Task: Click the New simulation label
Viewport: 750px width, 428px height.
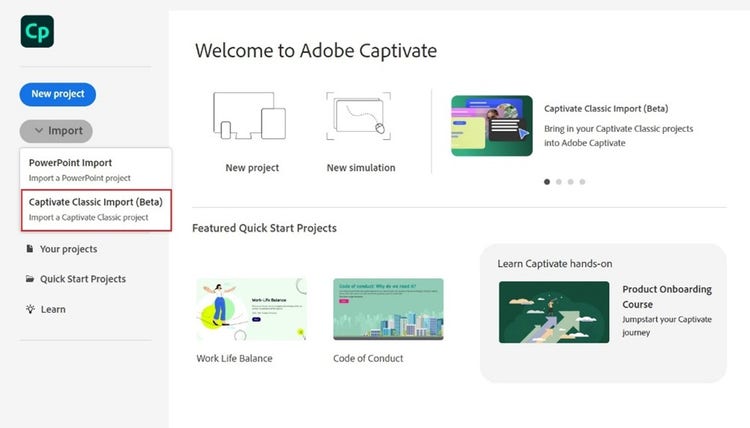Action: click(361, 168)
